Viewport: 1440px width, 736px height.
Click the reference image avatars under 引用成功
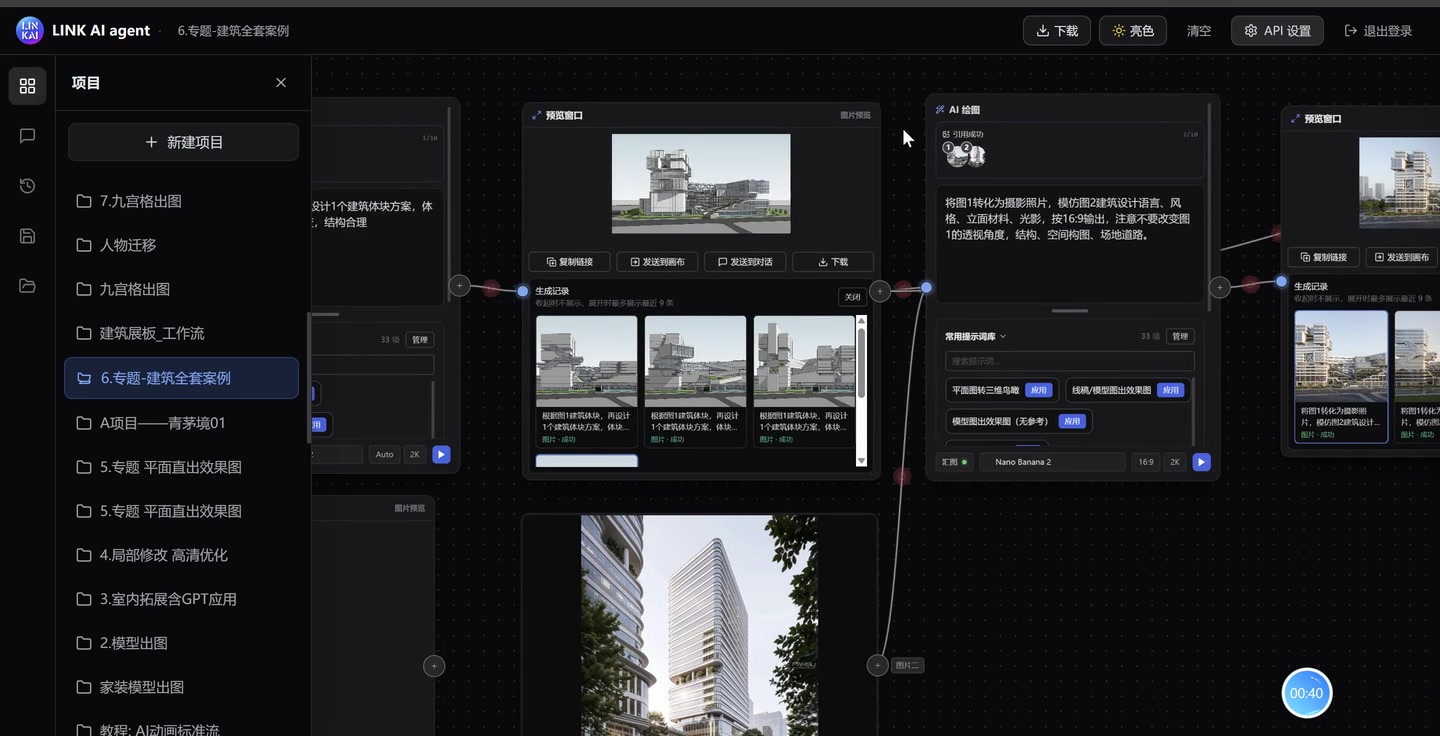pos(964,153)
